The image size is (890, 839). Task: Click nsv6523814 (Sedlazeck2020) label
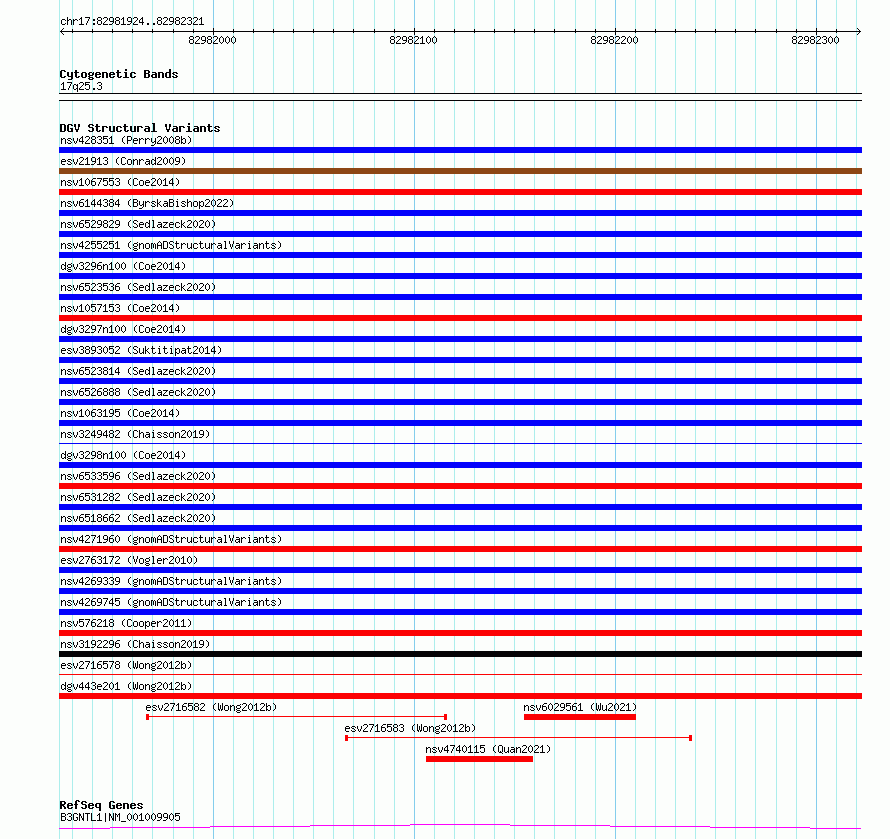(138, 371)
